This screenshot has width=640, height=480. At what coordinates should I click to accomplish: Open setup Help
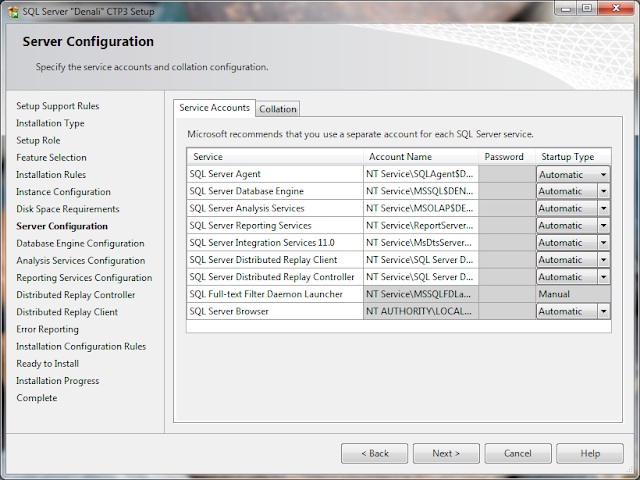point(590,453)
